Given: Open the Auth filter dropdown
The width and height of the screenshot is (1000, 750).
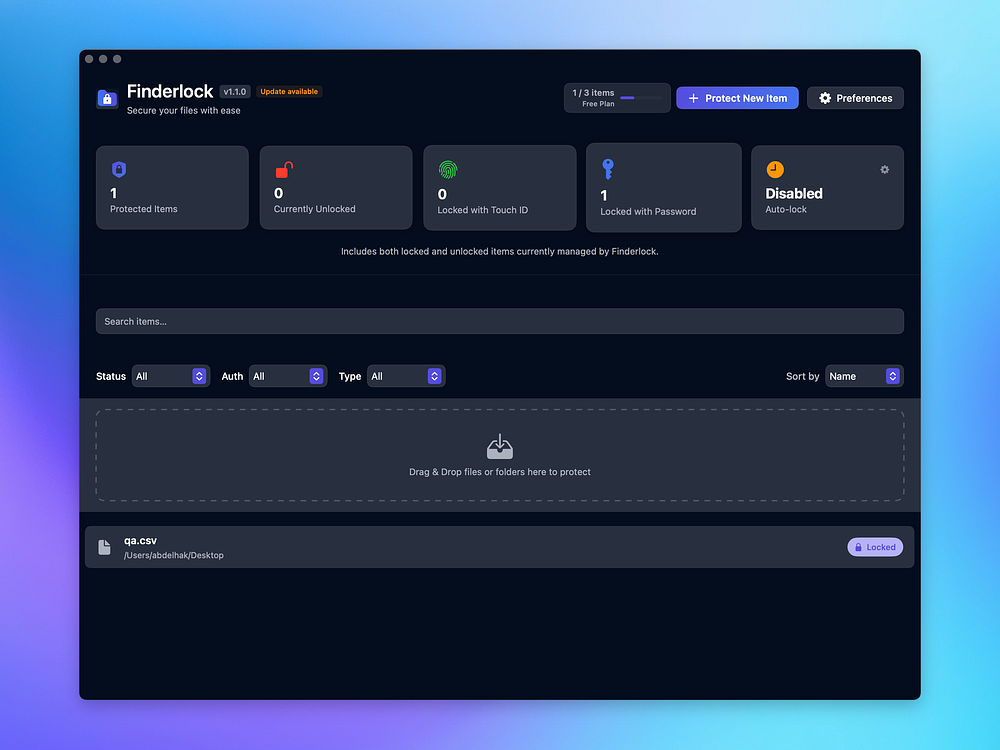Looking at the screenshot, I should (288, 376).
